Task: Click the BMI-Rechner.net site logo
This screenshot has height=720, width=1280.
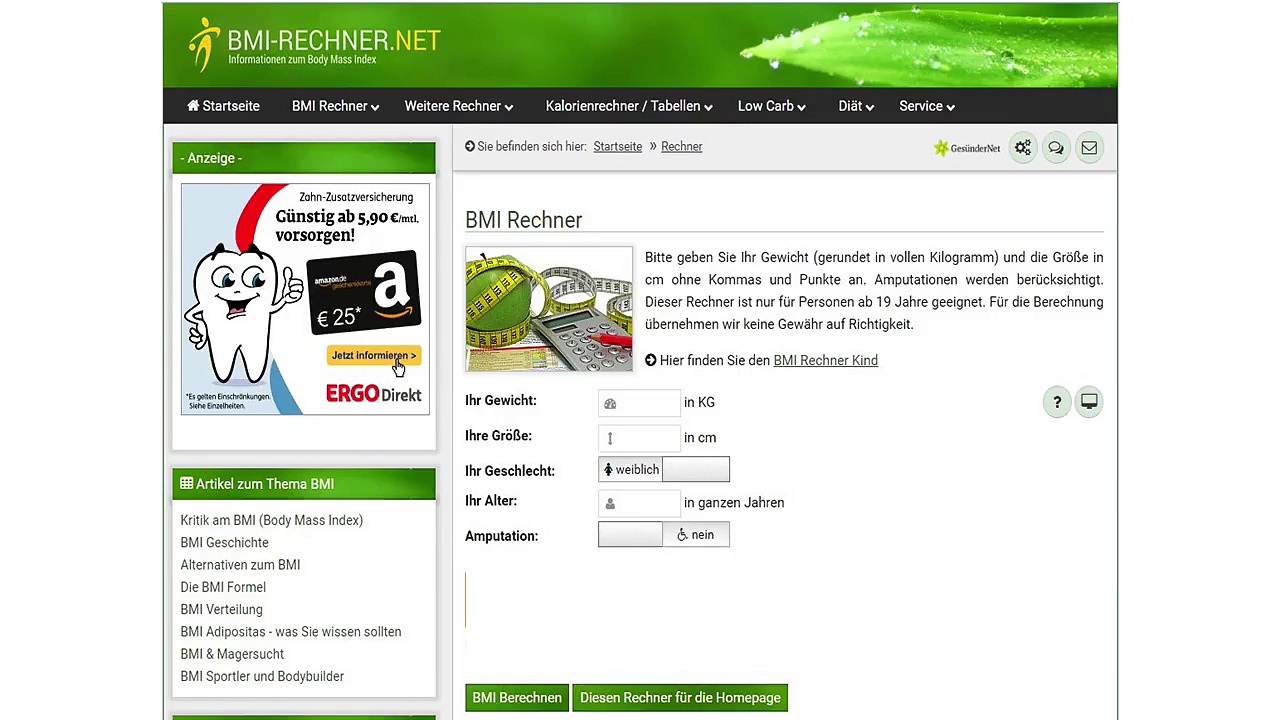Action: coord(314,45)
